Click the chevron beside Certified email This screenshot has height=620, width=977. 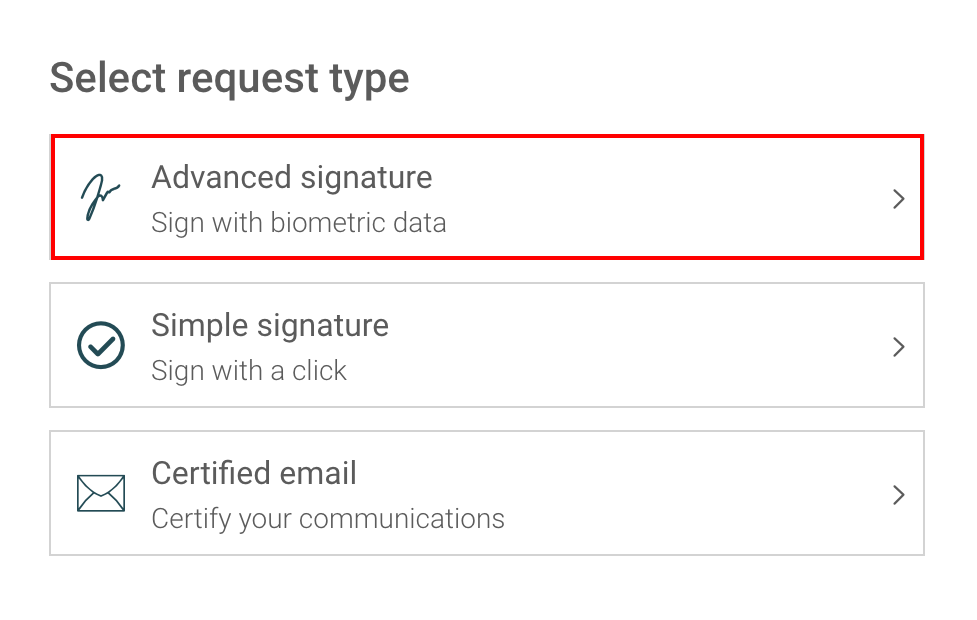point(898,495)
